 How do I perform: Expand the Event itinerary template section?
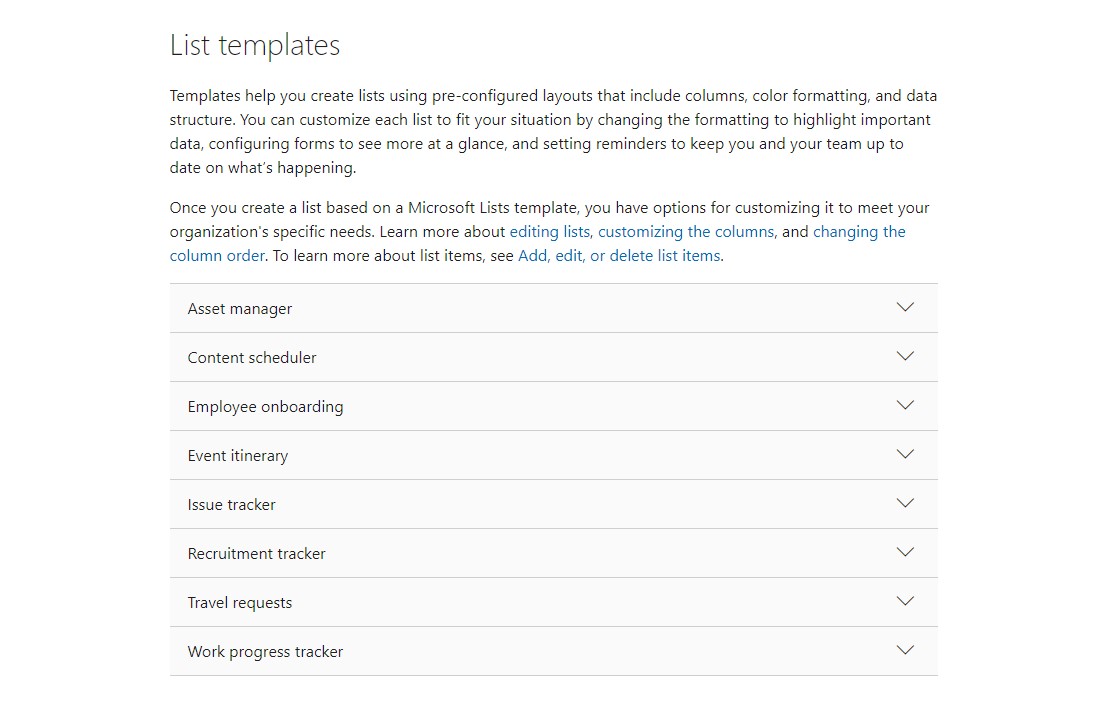(553, 454)
